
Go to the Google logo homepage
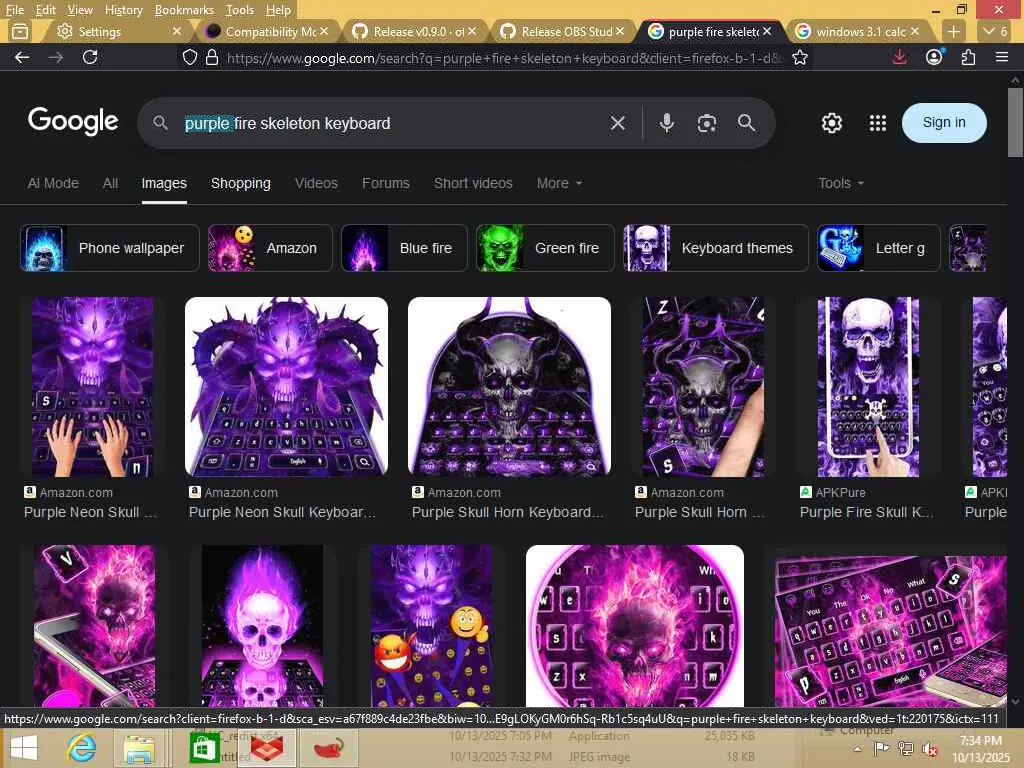pyautogui.click(x=72, y=121)
